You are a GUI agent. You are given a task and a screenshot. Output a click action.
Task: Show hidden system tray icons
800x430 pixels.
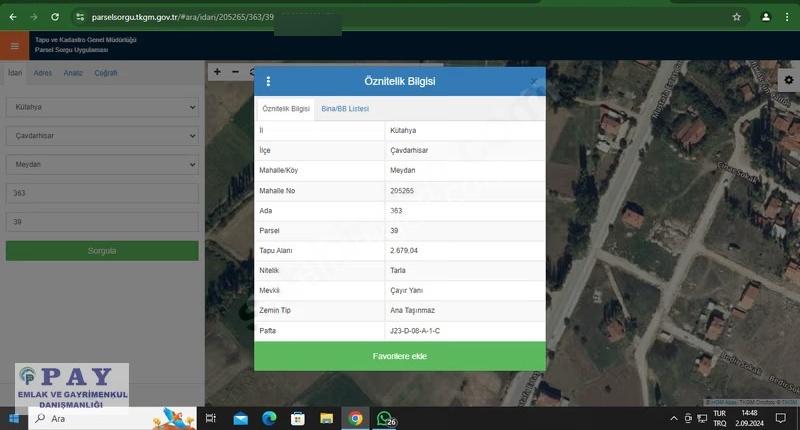coord(673,418)
